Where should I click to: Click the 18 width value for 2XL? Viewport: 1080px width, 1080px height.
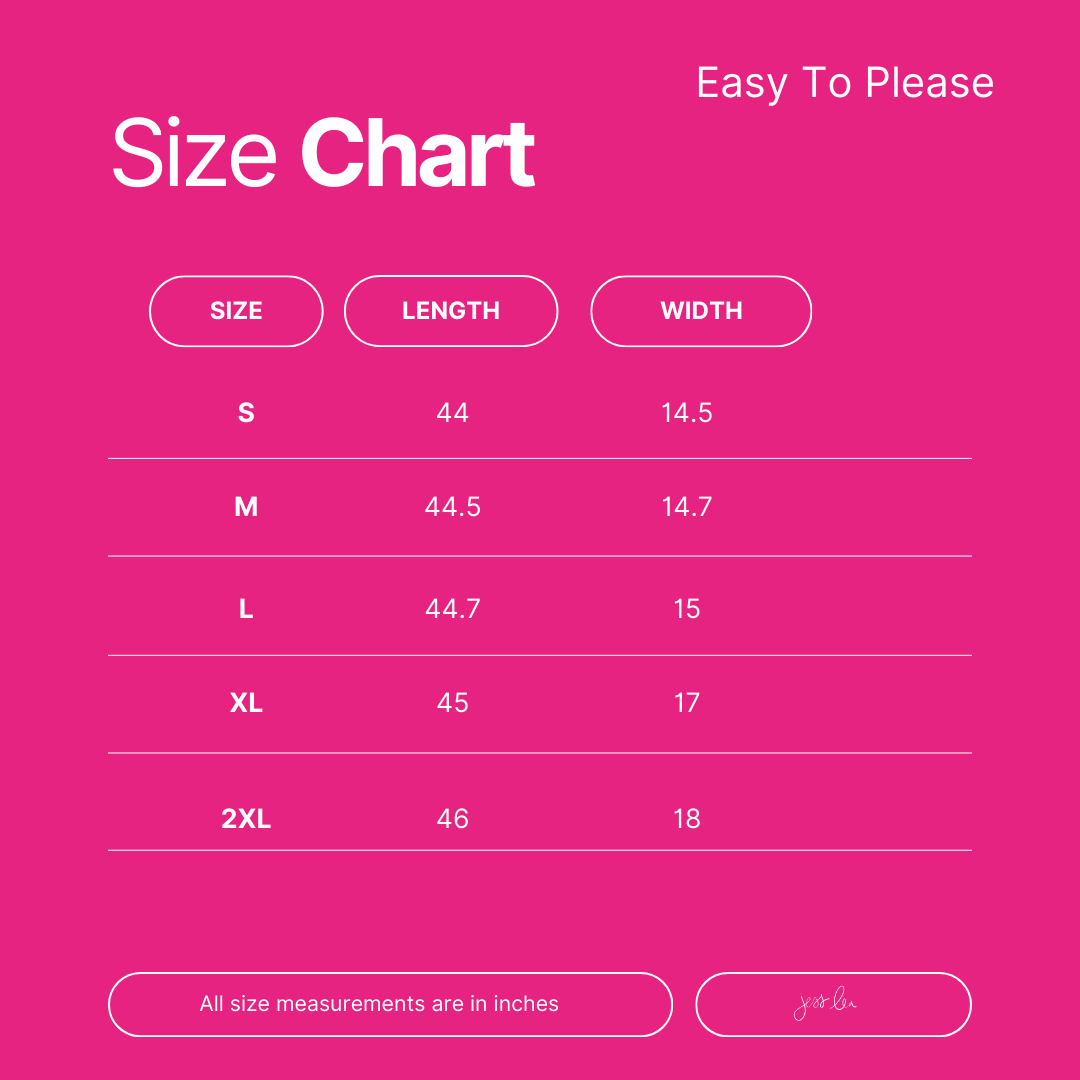[687, 820]
